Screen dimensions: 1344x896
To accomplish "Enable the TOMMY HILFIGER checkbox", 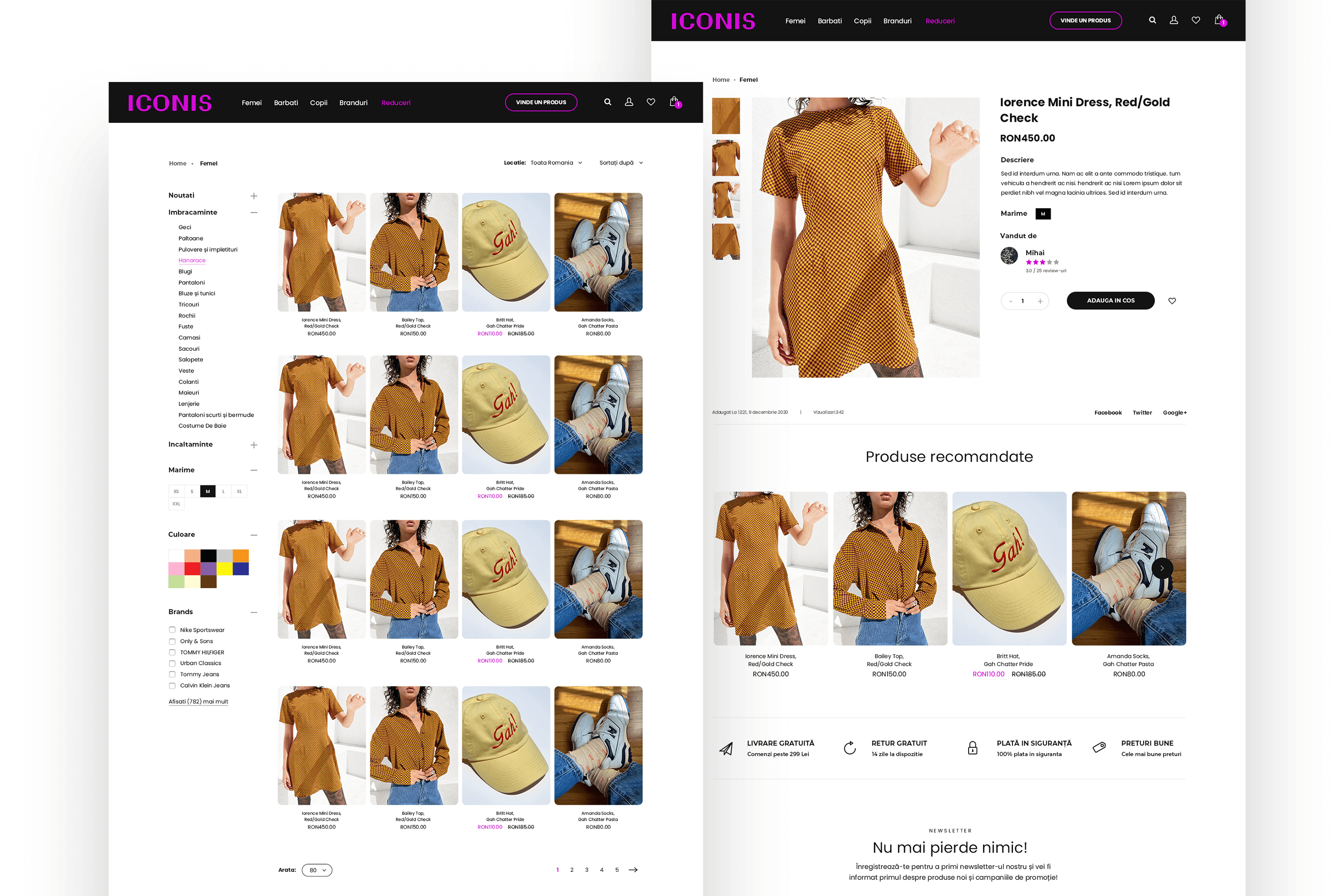I will (172, 652).
